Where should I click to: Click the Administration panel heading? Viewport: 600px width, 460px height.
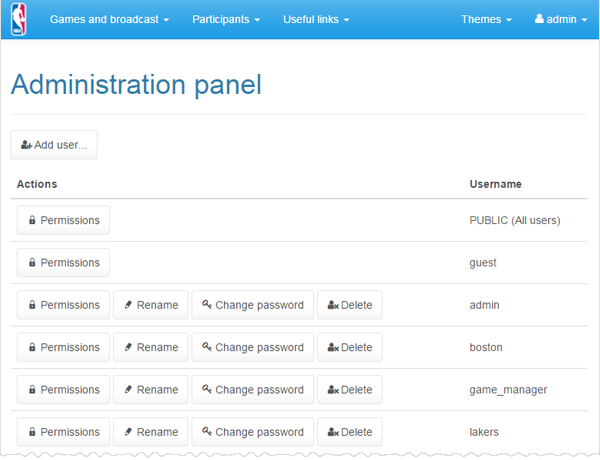point(136,85)
